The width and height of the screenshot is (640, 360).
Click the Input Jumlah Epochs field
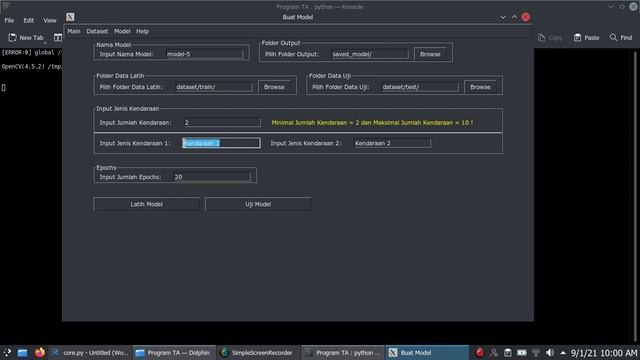(212, 177)
